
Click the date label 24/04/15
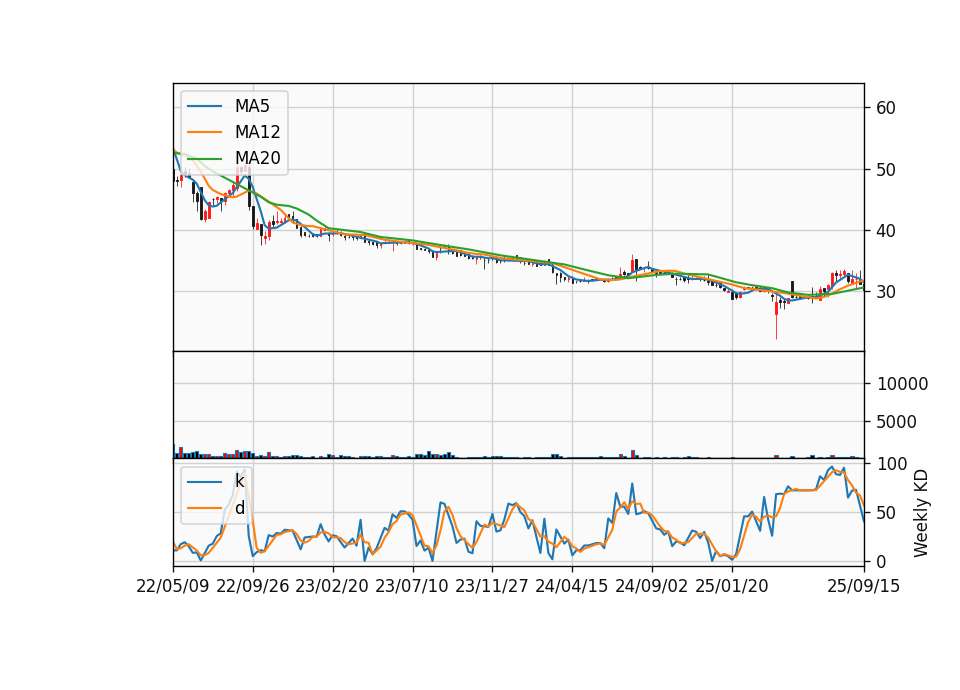(572, 586)
